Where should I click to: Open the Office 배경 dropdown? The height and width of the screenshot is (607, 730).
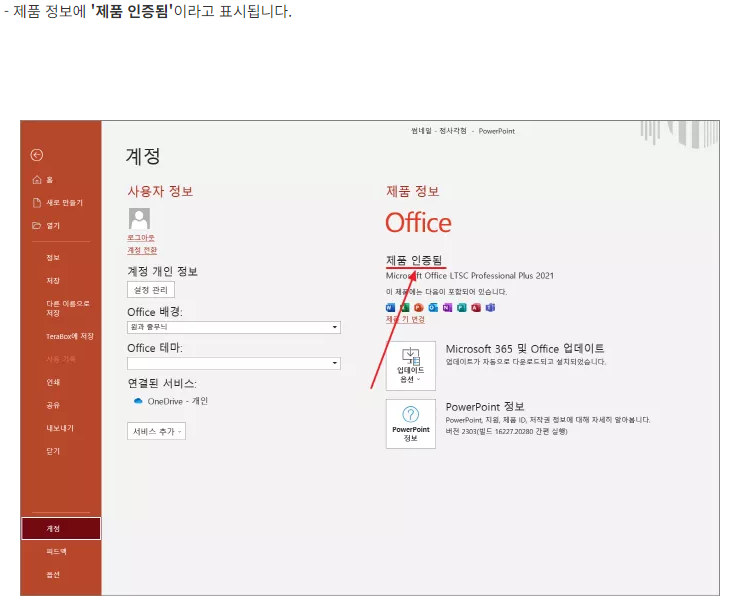click(x=234, y=327)
